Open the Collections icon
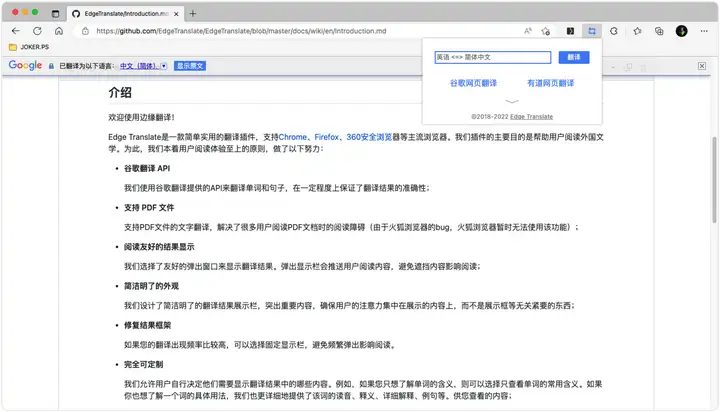 click(x=659, y=31)
